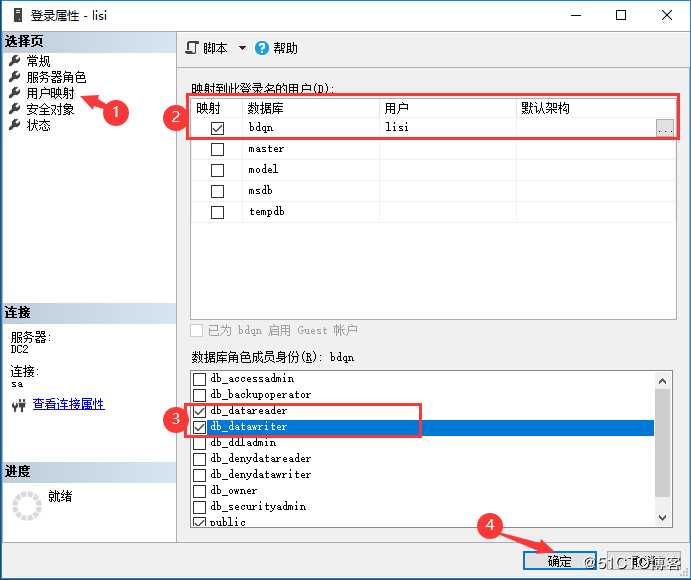Open the 常规 page
The height and width of the screenshot is (580, 691).
38,61
